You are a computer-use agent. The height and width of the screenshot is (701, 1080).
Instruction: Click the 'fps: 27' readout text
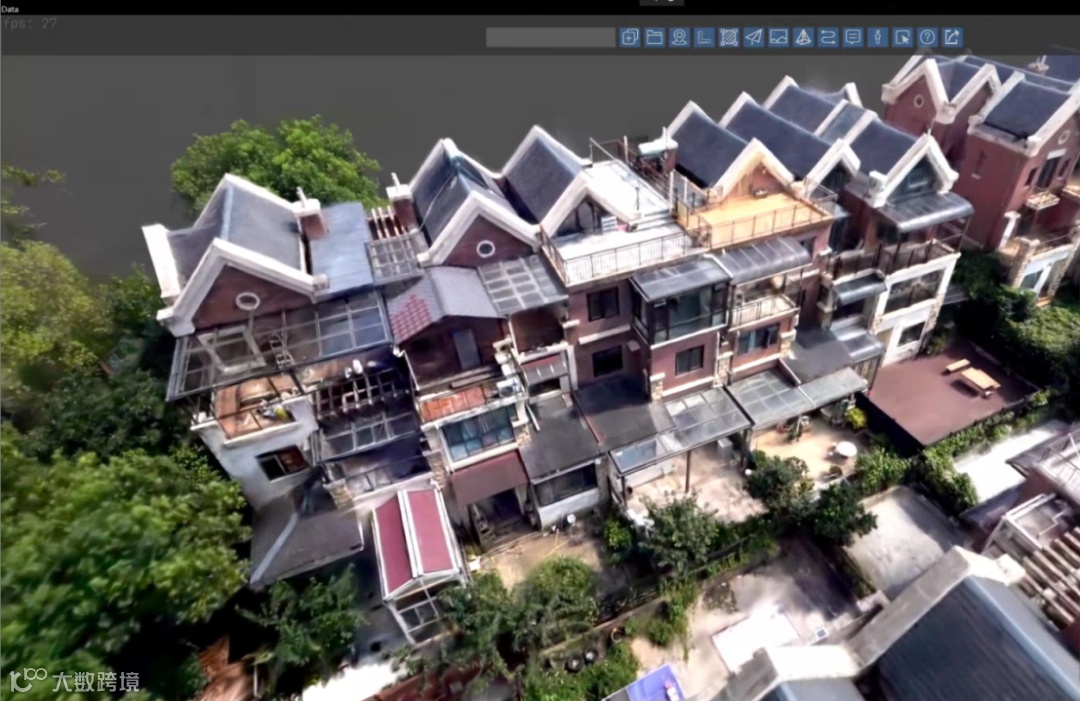[x=30, y=23]
